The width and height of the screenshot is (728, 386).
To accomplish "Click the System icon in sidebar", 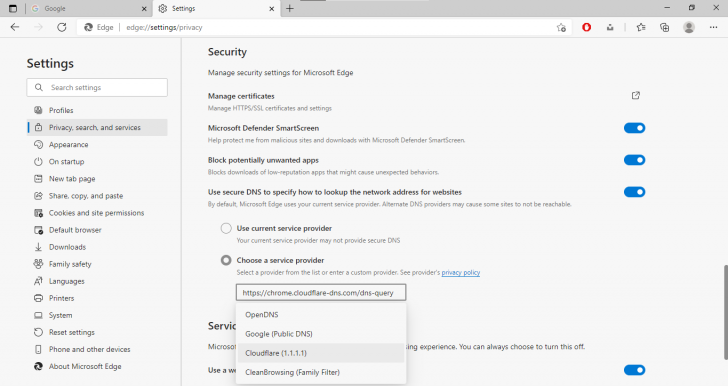I will click(38, 315).
